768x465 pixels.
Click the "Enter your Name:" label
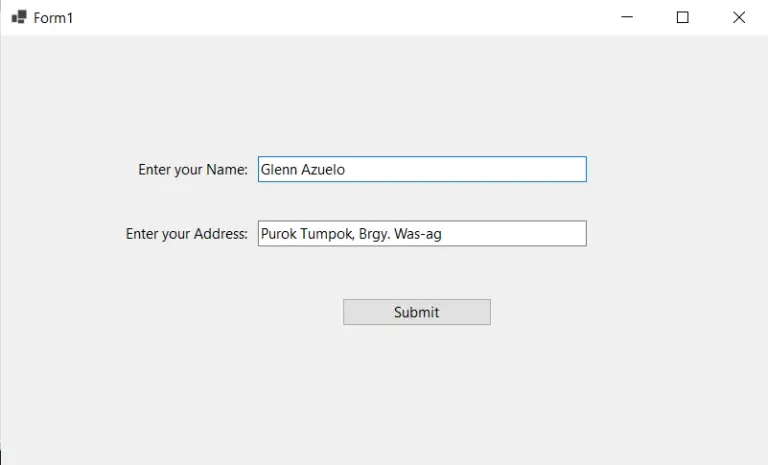pos(192,169)
